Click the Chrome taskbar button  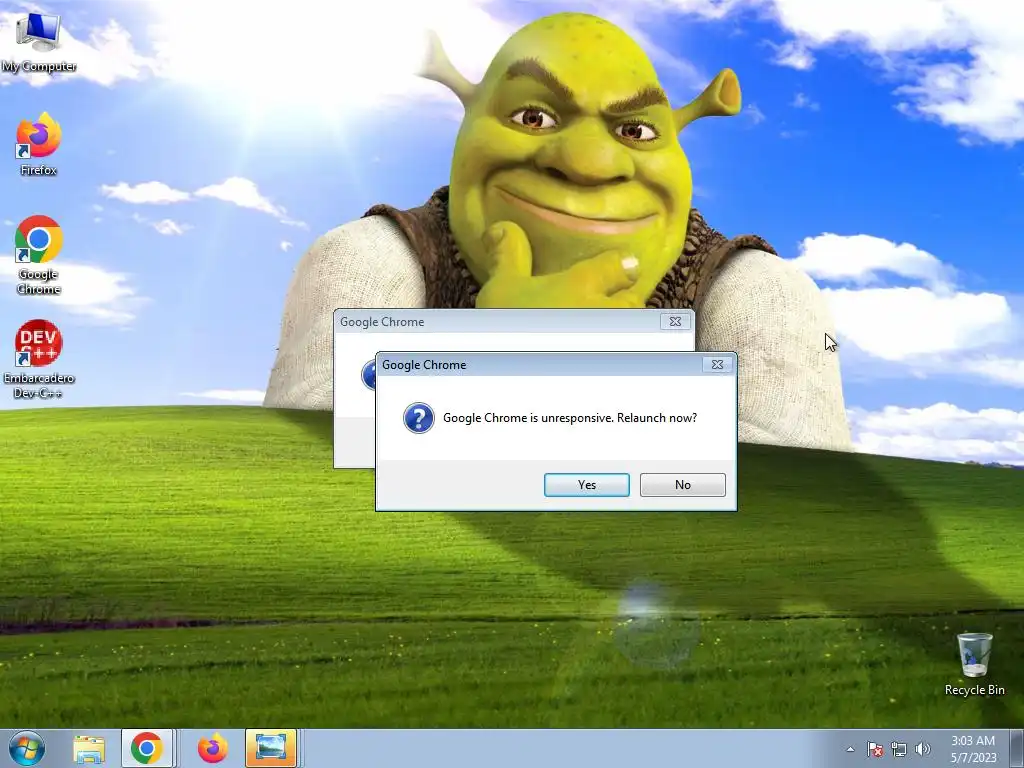[x=147, y=748]
